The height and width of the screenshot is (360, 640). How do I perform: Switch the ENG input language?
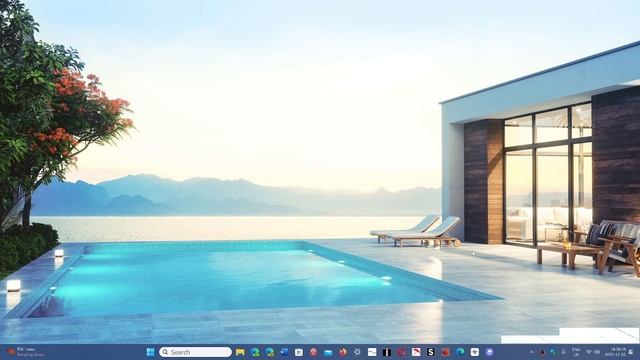pos(576,352)
